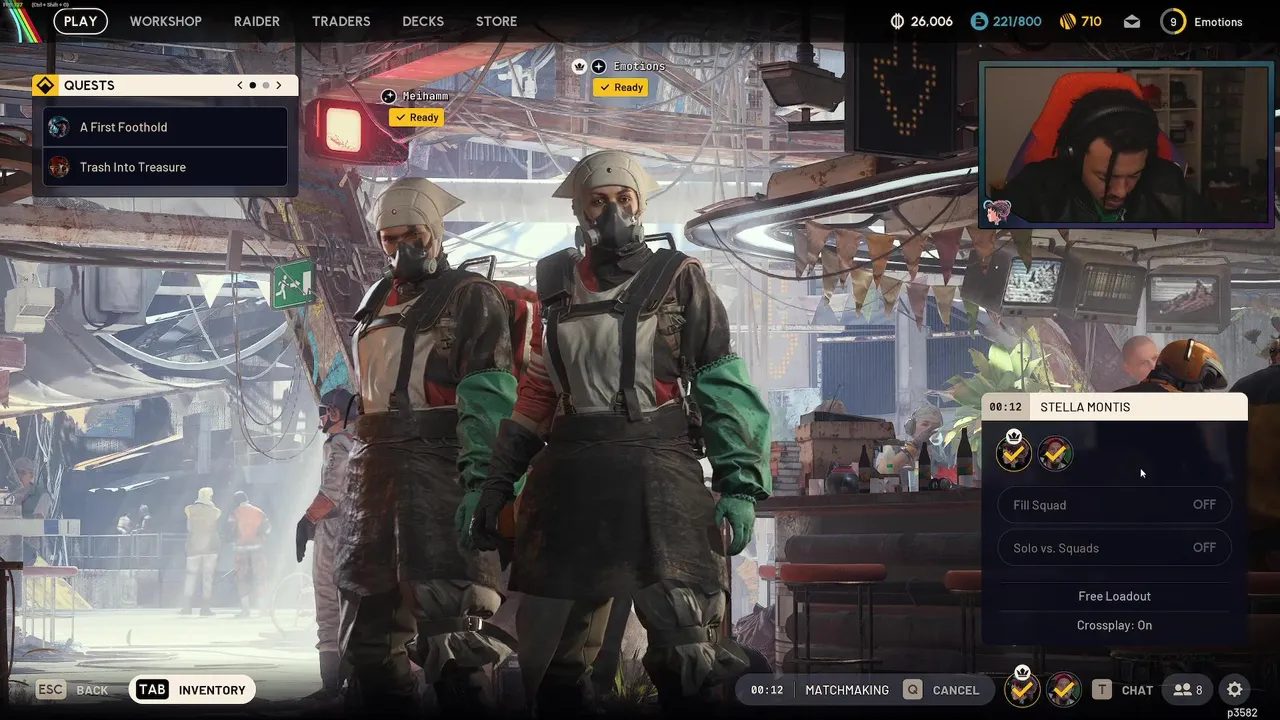Click the leader avatar in bottom bar
This screenshot has height=720, width=1280.
click(1022, 689)
